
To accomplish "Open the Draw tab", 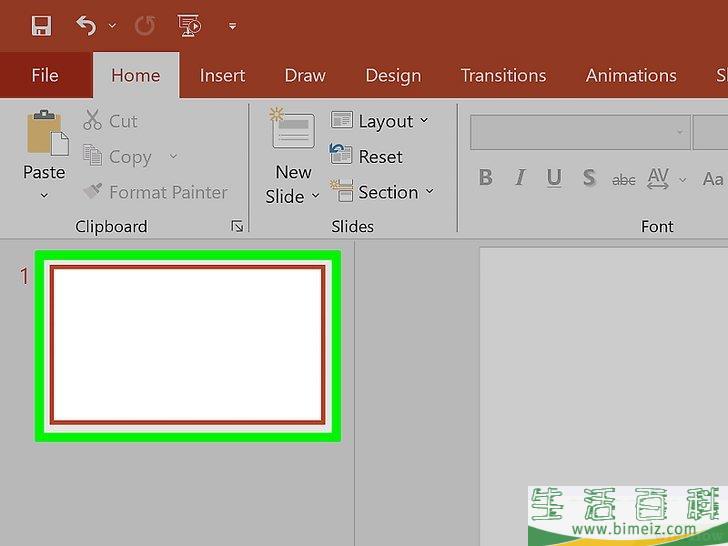I will point(305,75).
